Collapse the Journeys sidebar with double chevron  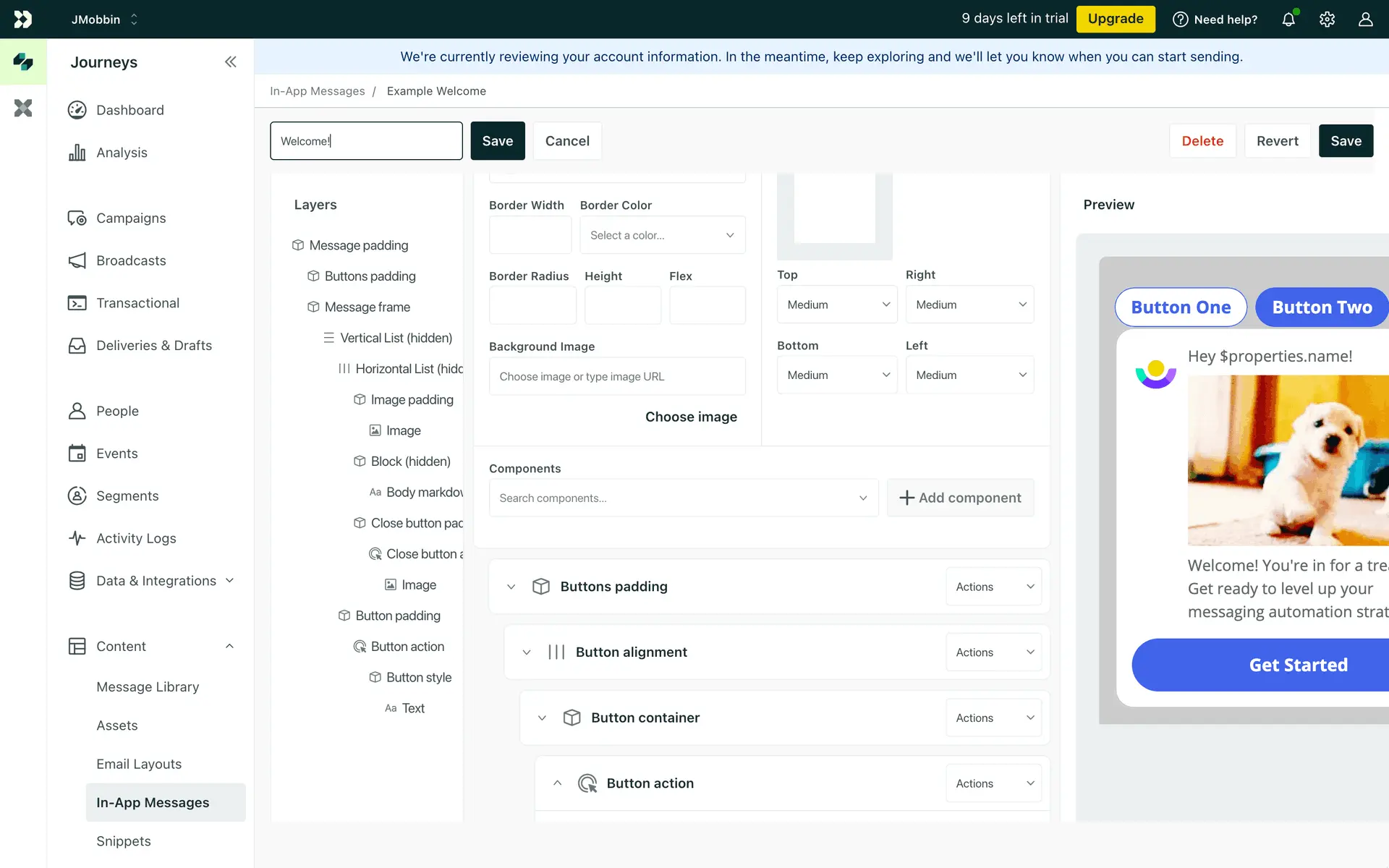(230, 62)
